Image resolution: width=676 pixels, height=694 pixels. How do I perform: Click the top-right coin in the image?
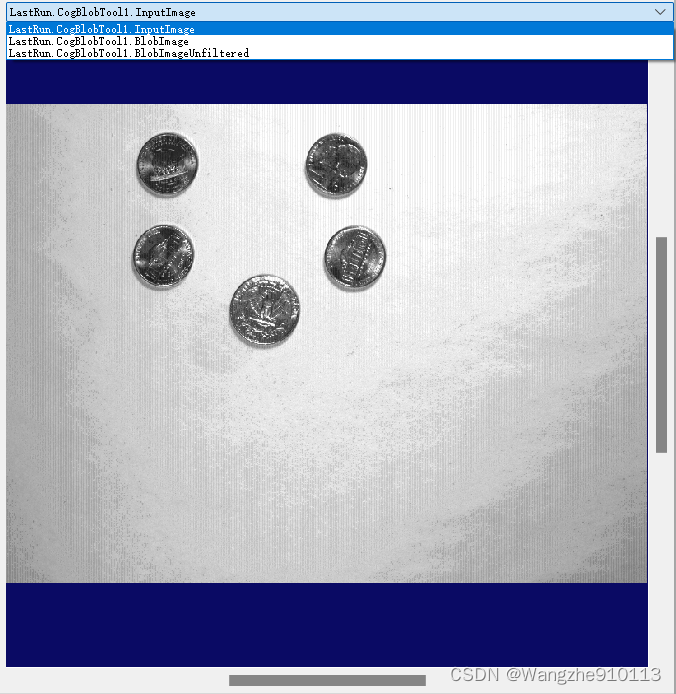336,165
